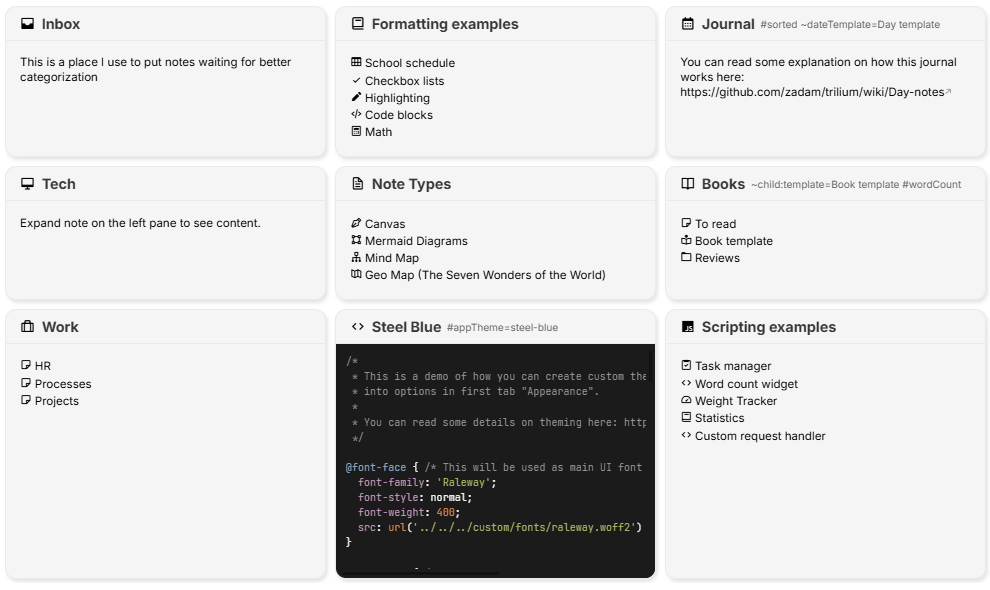Open the Reviews folder note

point(717,258)
